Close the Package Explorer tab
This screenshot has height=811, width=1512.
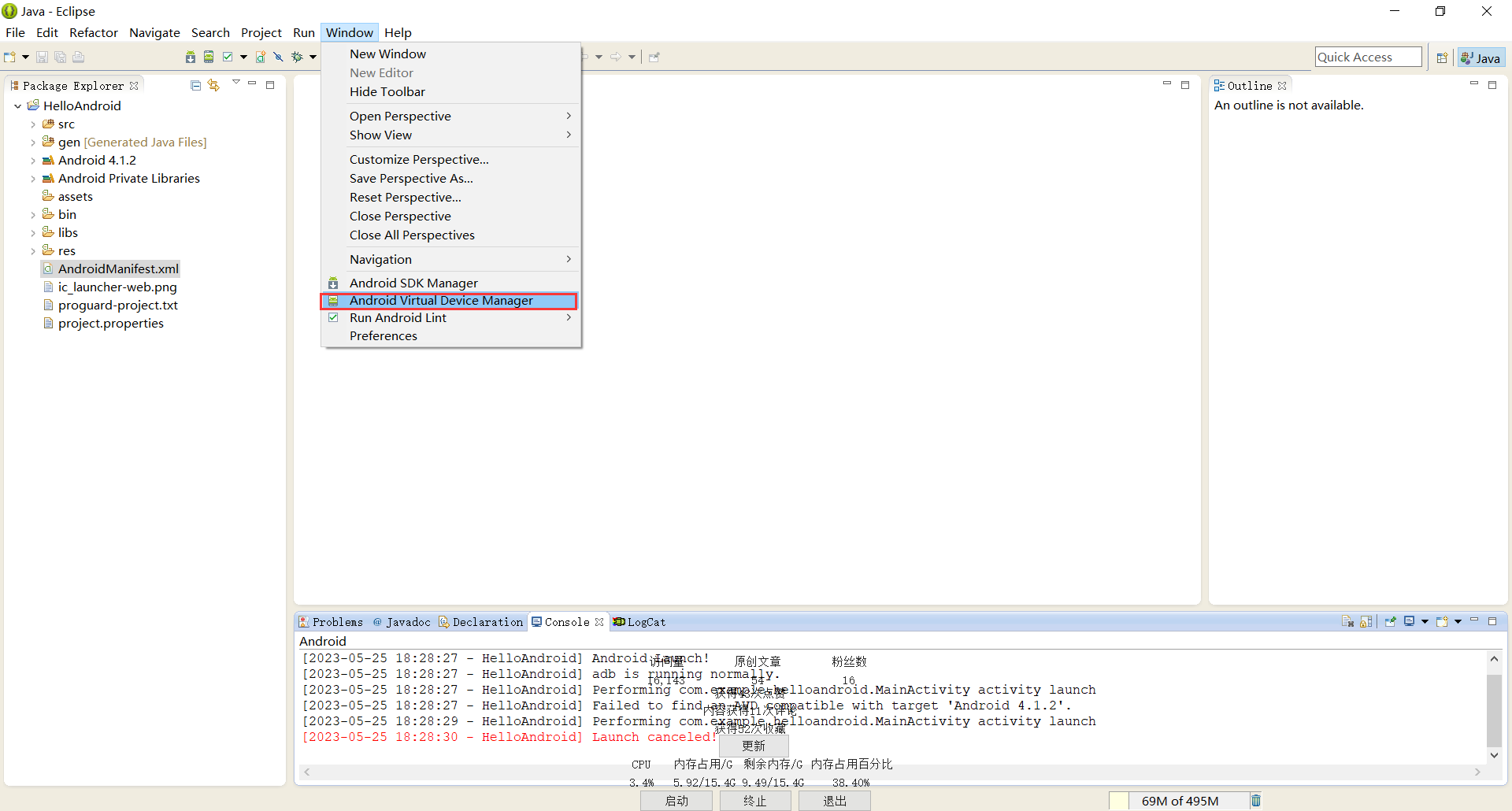(134, 86)
